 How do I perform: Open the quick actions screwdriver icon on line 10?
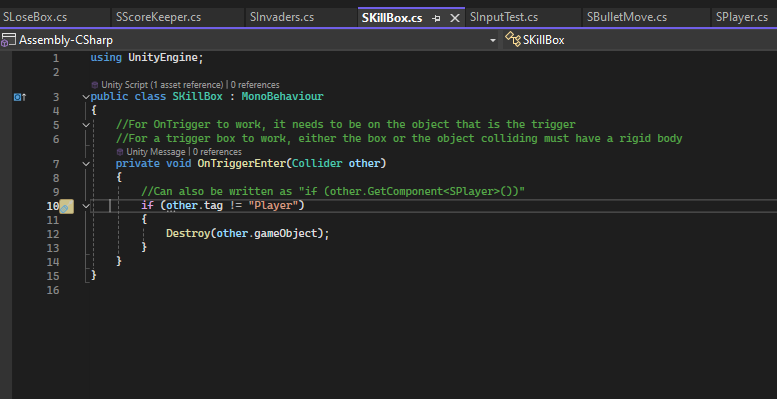point(66,207)
